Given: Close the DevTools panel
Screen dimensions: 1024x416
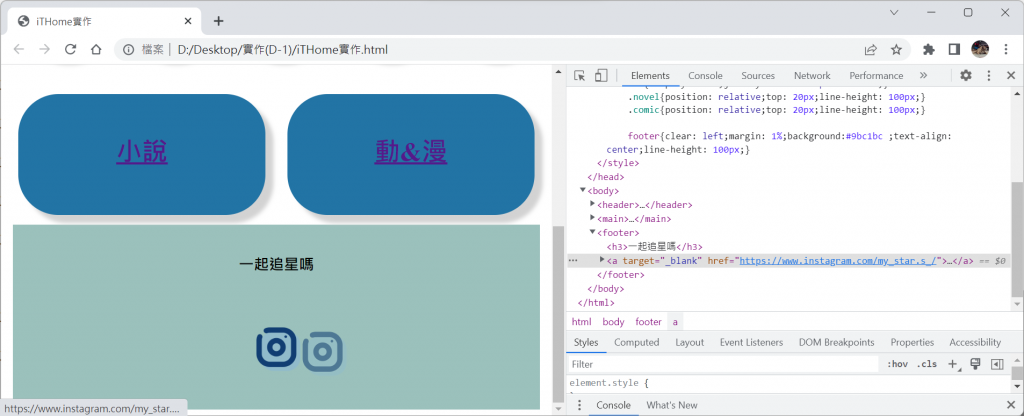Looking at the screenshot, I should (x=1010, y=76).
